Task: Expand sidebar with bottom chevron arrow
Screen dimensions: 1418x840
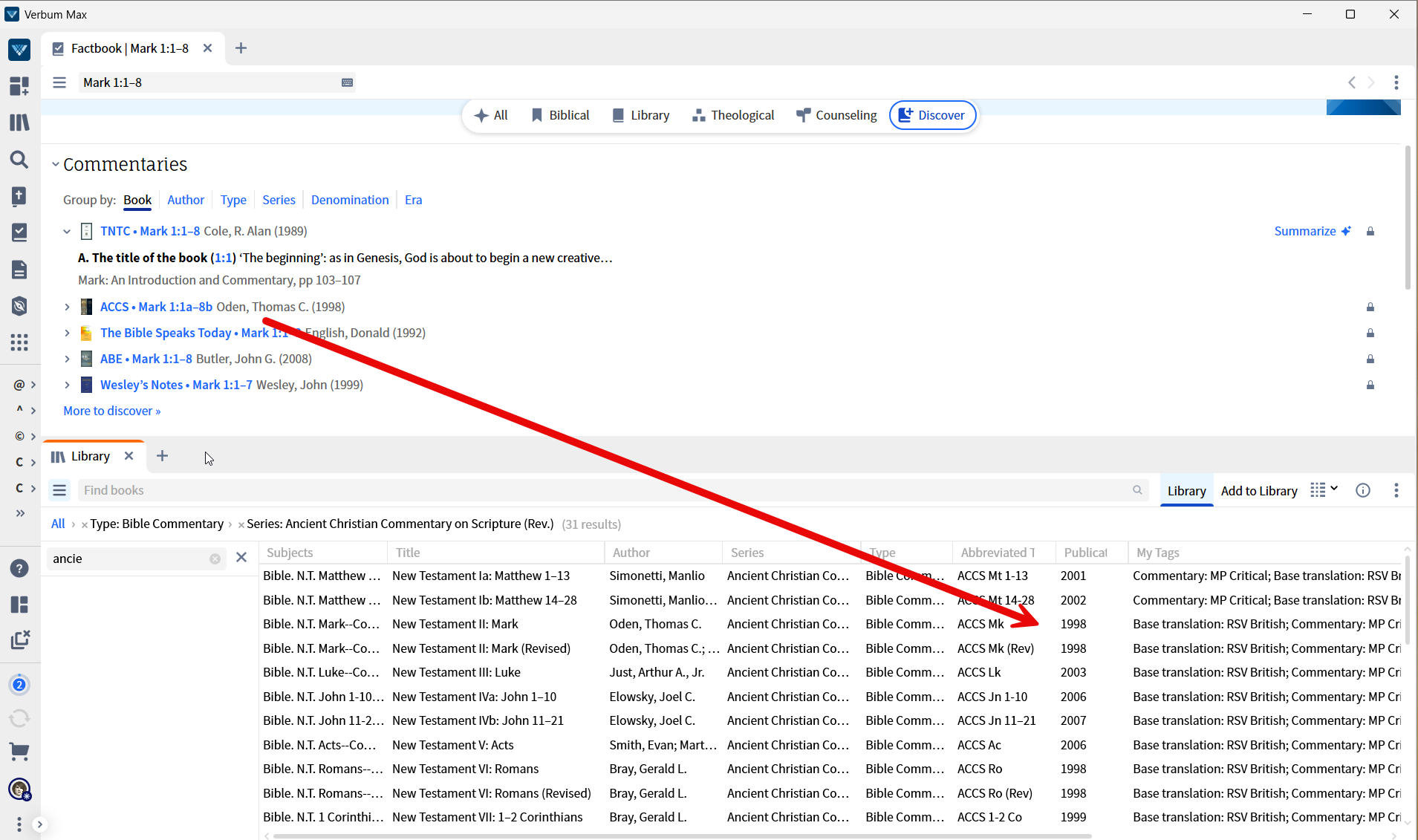Action: pos(40,824)
